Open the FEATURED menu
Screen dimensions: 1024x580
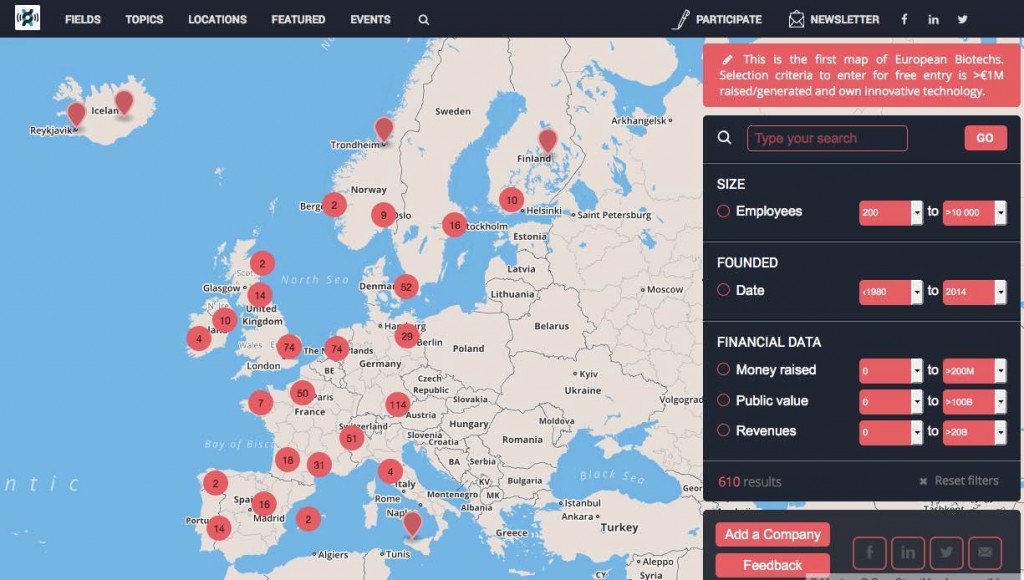pos(298,20)
